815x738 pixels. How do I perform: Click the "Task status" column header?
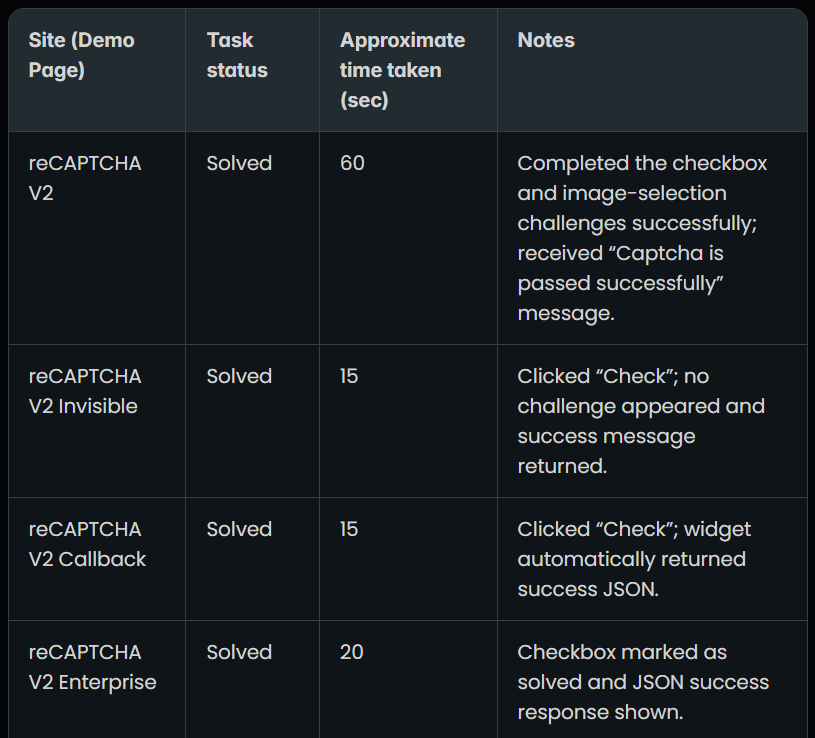click(x=237, y=55)
